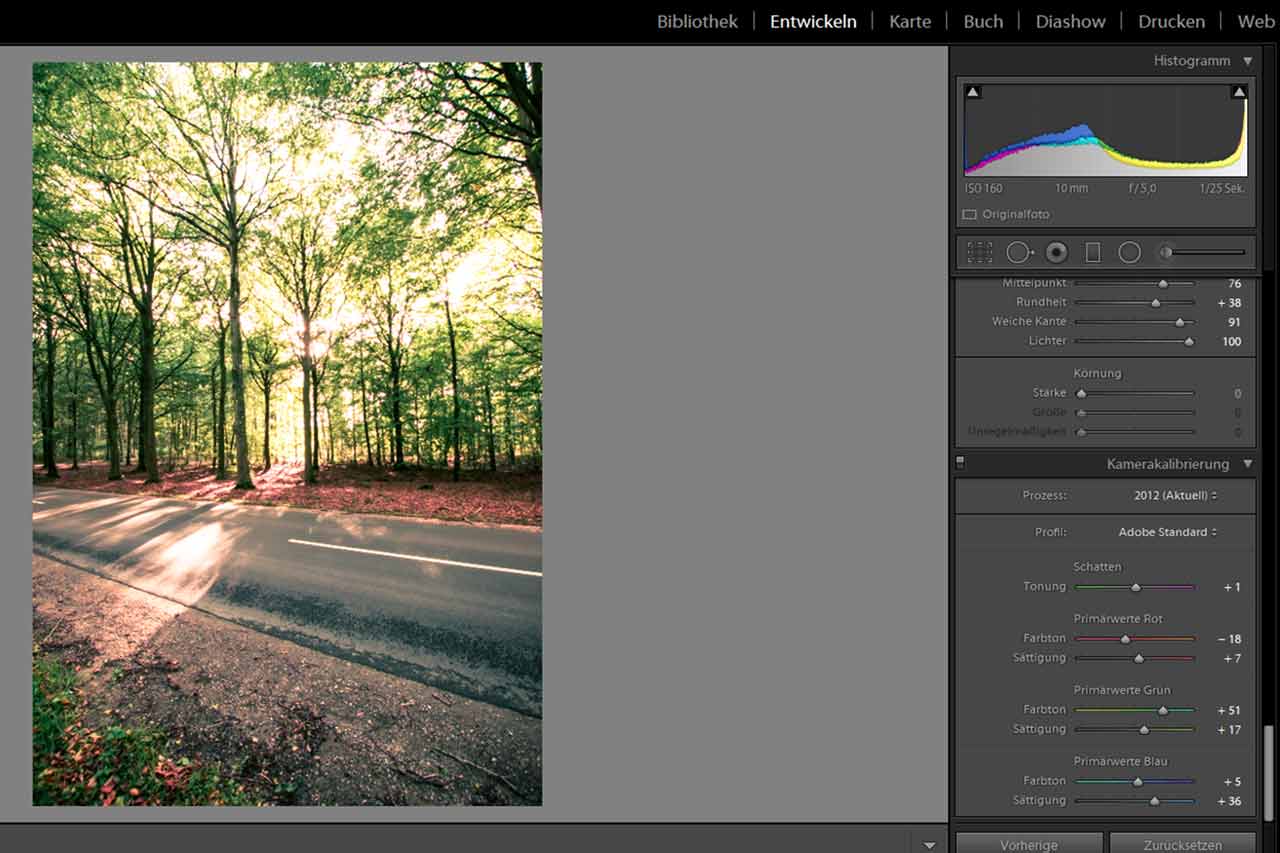Toggle shadow clipping indicator in histogram
This screenshot has height=853, width=1280.
point(973,92)
